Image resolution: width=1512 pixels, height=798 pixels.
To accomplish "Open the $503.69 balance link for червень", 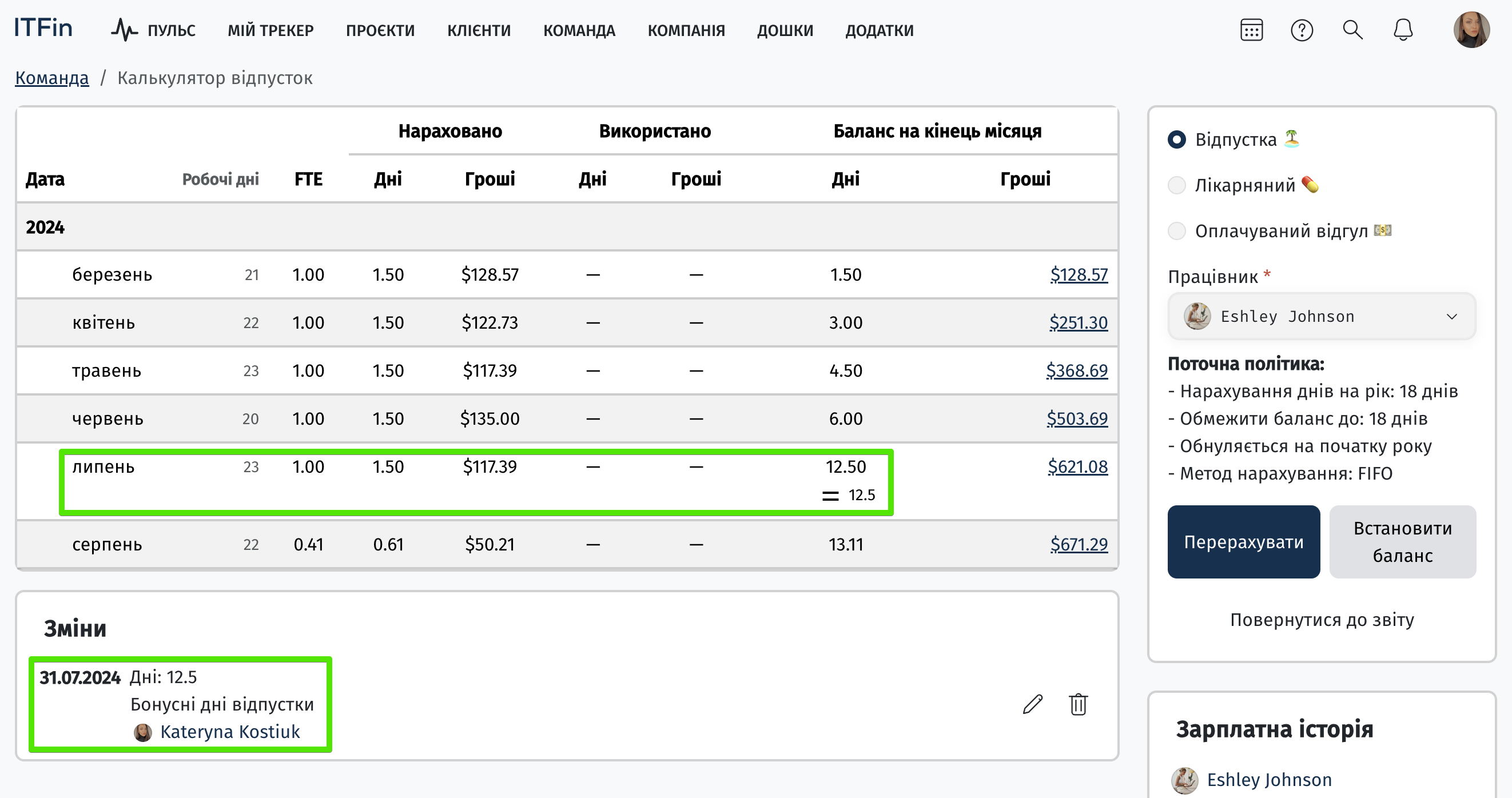I will tap(1077, 419).
